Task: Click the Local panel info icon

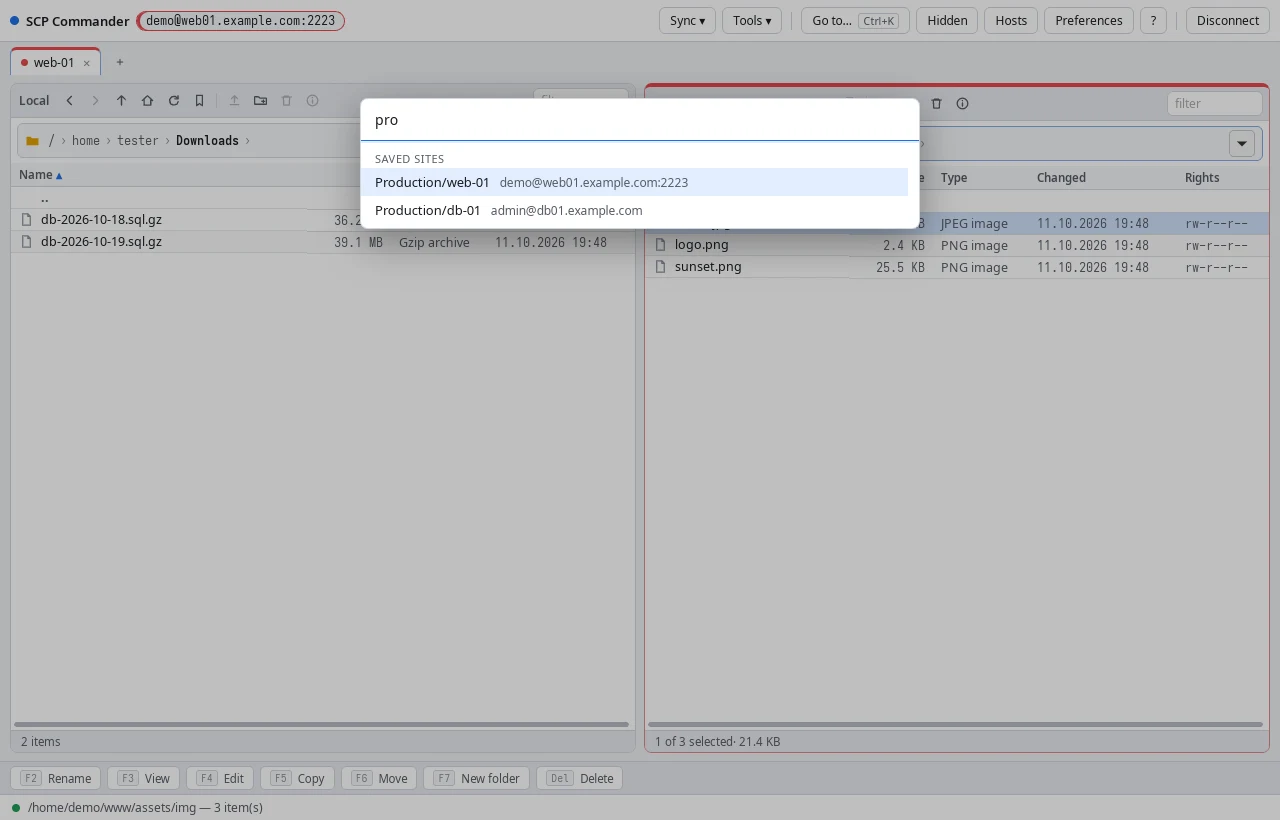Action: 312,101
